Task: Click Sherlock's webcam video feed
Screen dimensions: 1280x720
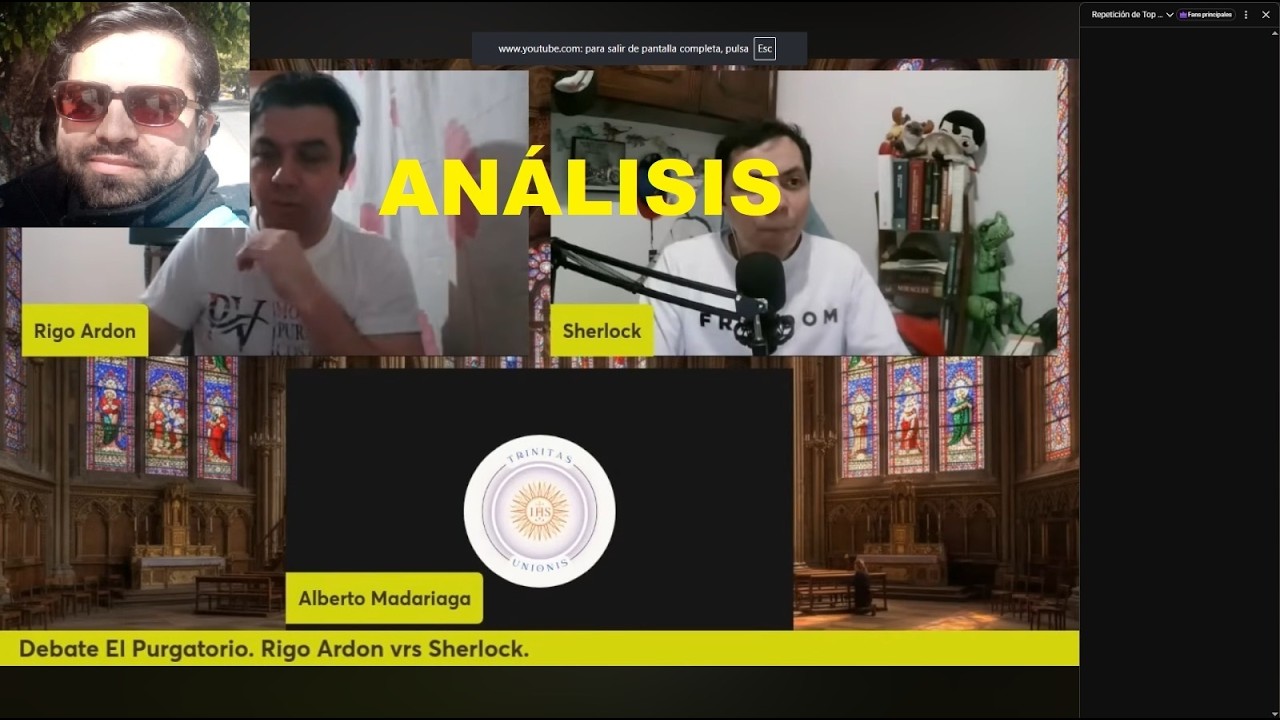Action: (x=805, y=212)
